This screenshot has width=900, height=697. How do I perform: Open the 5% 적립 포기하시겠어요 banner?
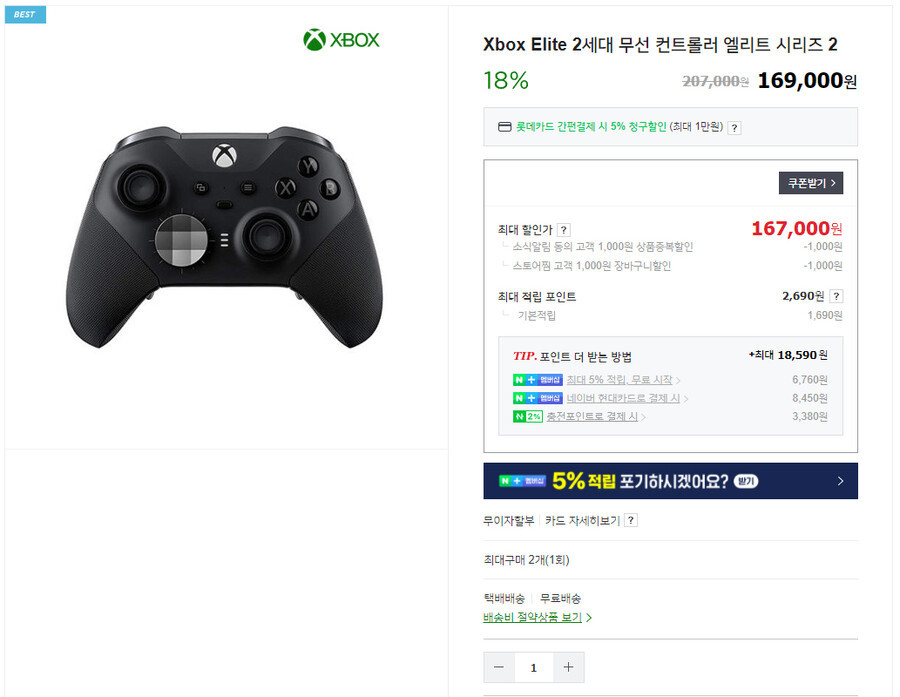pyautogui.click(x=670, y=481)
